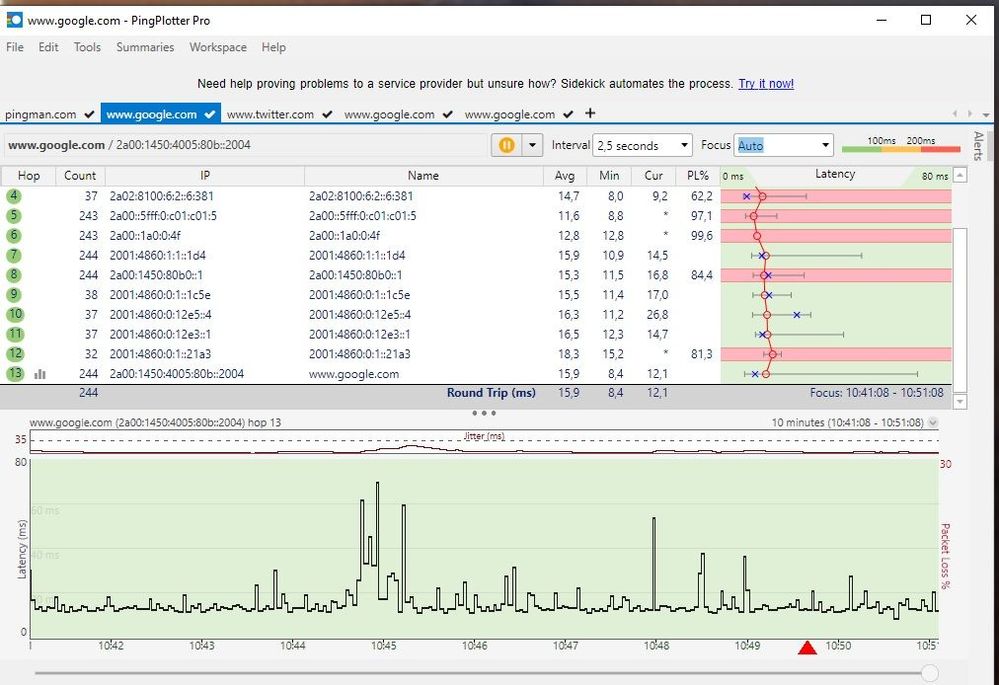This screenshot has width=999, height=685.
Task: Click hop 10 green circle icon
Action: 15,314
